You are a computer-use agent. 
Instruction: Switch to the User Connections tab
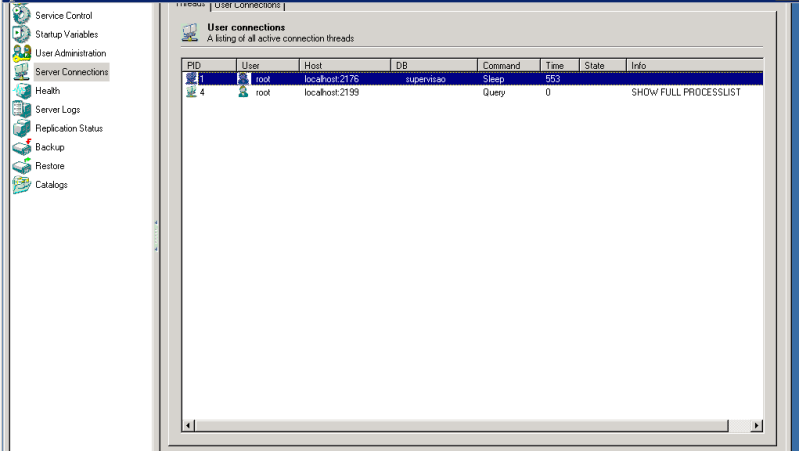247,5
